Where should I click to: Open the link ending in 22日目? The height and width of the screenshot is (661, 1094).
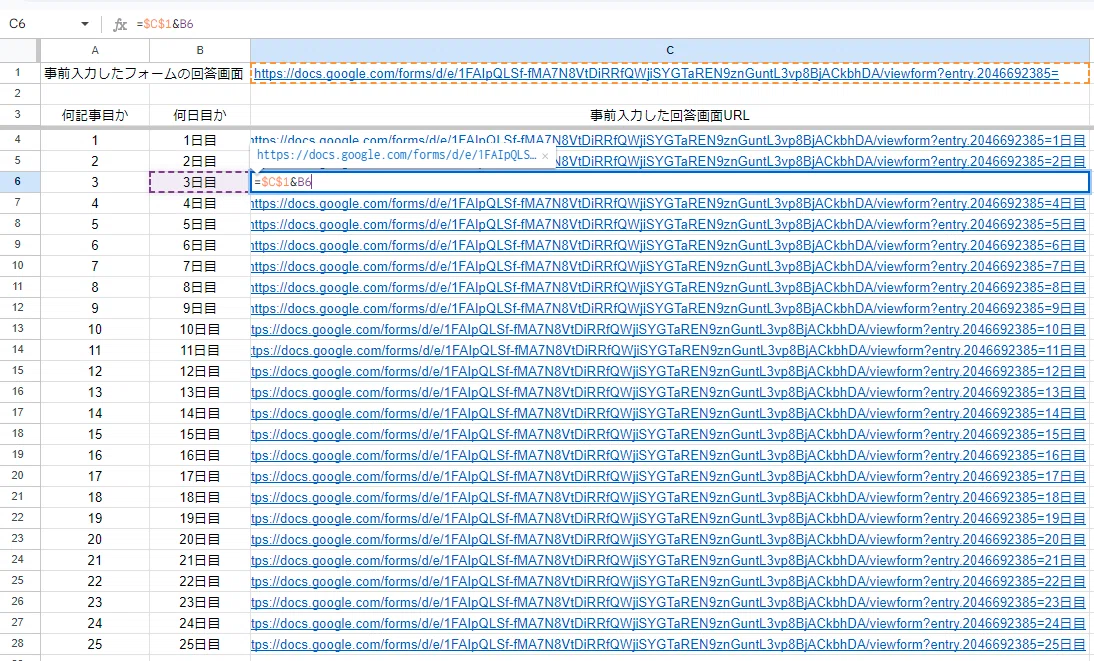click(668, 581)
